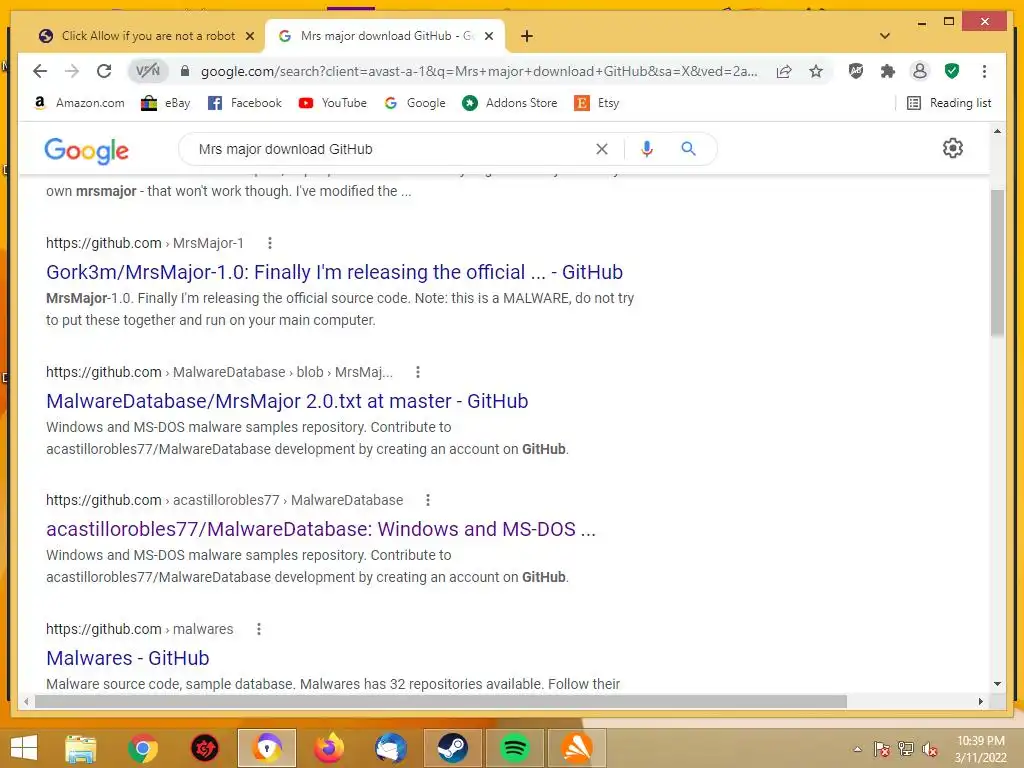Click the scroll-right arrow
The height and width of the screenshot is (768, 1024).
tap(980, 701)
